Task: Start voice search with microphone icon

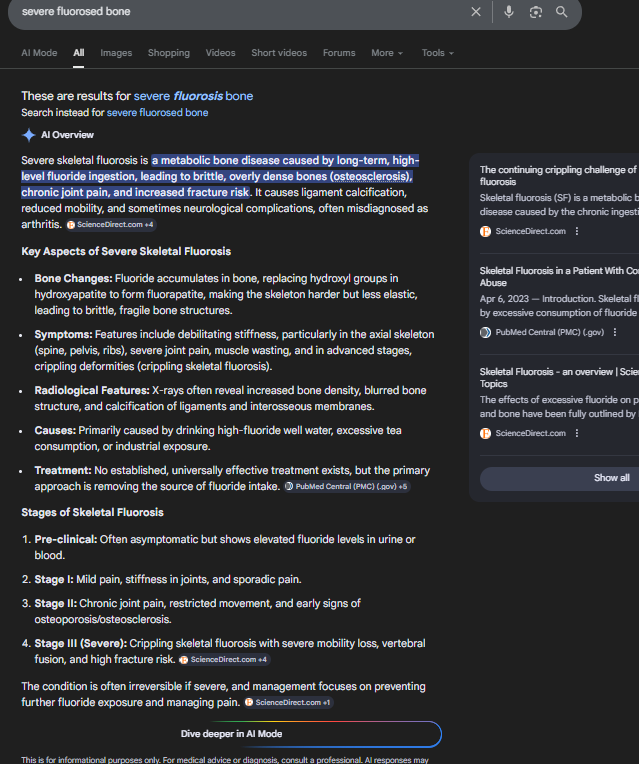Action: [508, 12]
